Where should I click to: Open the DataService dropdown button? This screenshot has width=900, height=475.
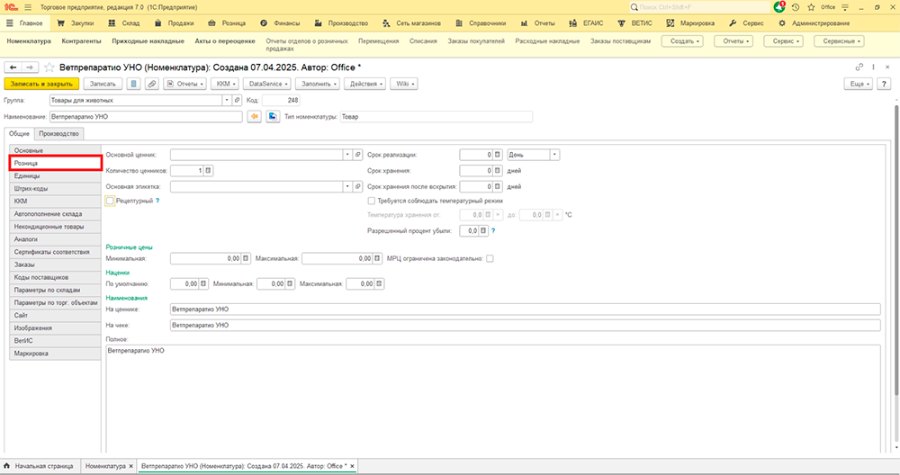pos(267,84)
